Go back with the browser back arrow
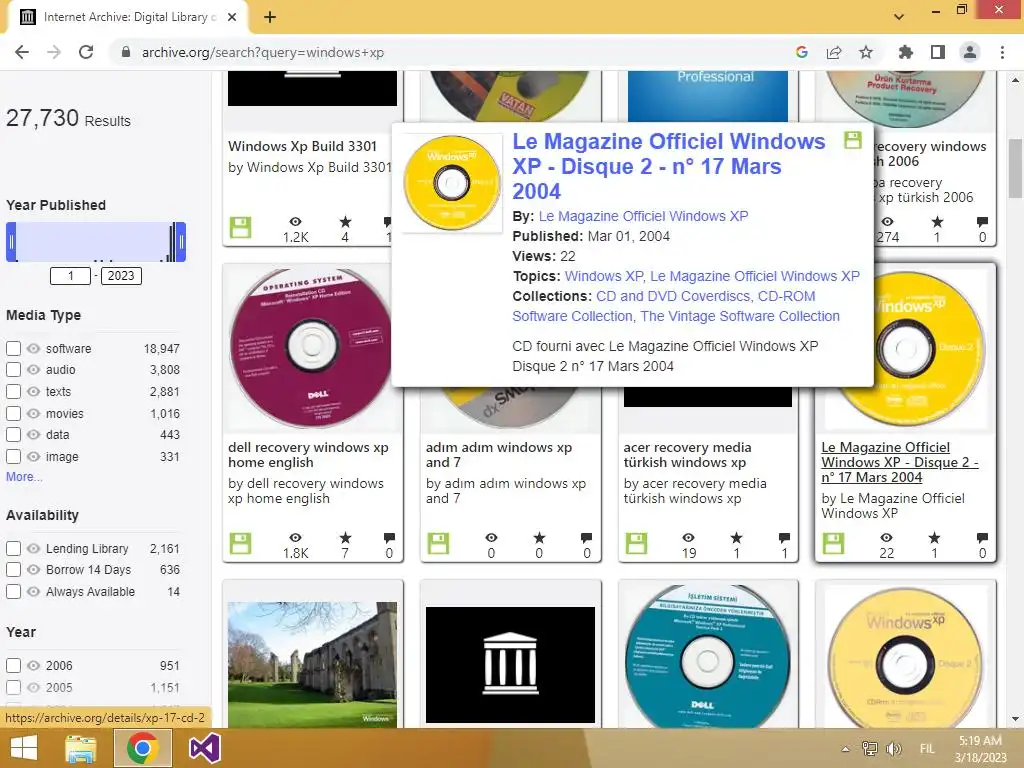This screenshot has height=768, width=1024. (x=22, y=52)
